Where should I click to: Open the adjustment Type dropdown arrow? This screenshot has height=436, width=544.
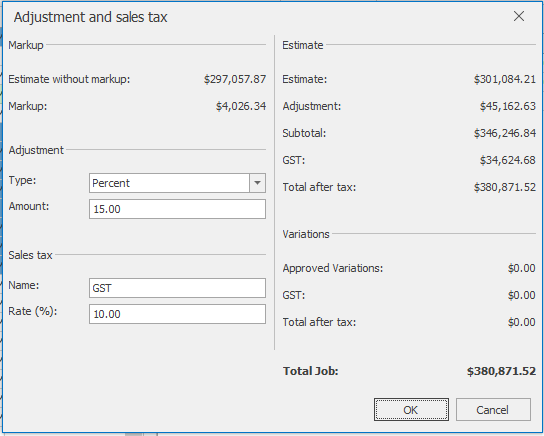(257, 183)
